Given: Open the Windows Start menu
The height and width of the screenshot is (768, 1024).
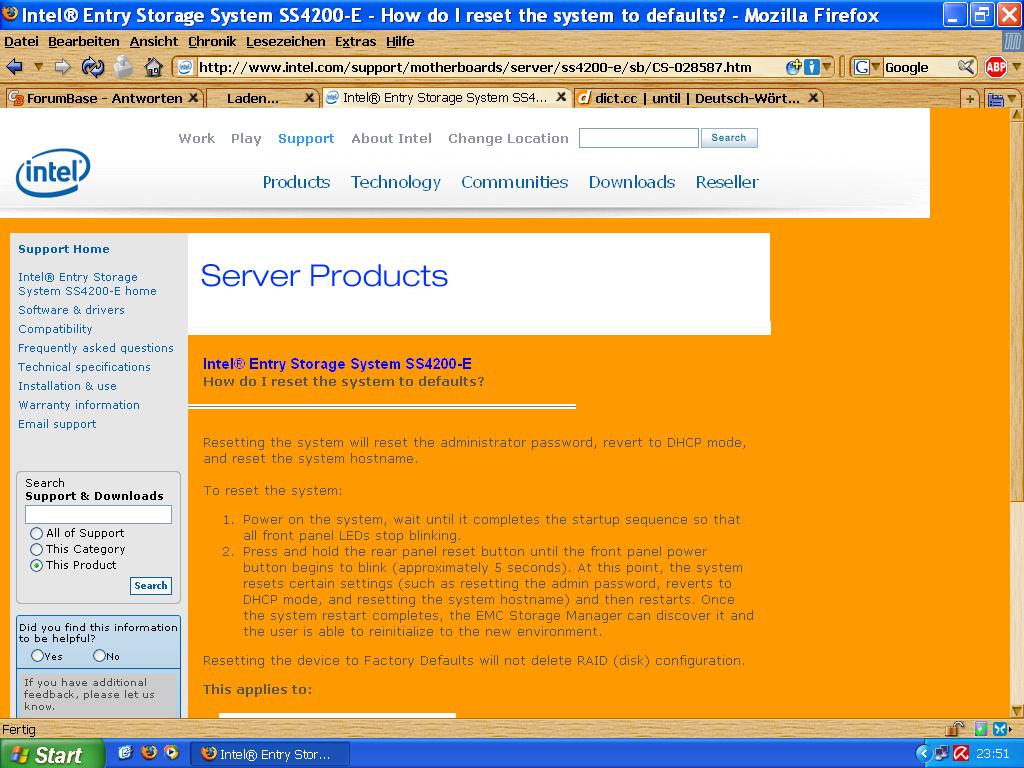Looking at the screenshot, I should 51,754.
